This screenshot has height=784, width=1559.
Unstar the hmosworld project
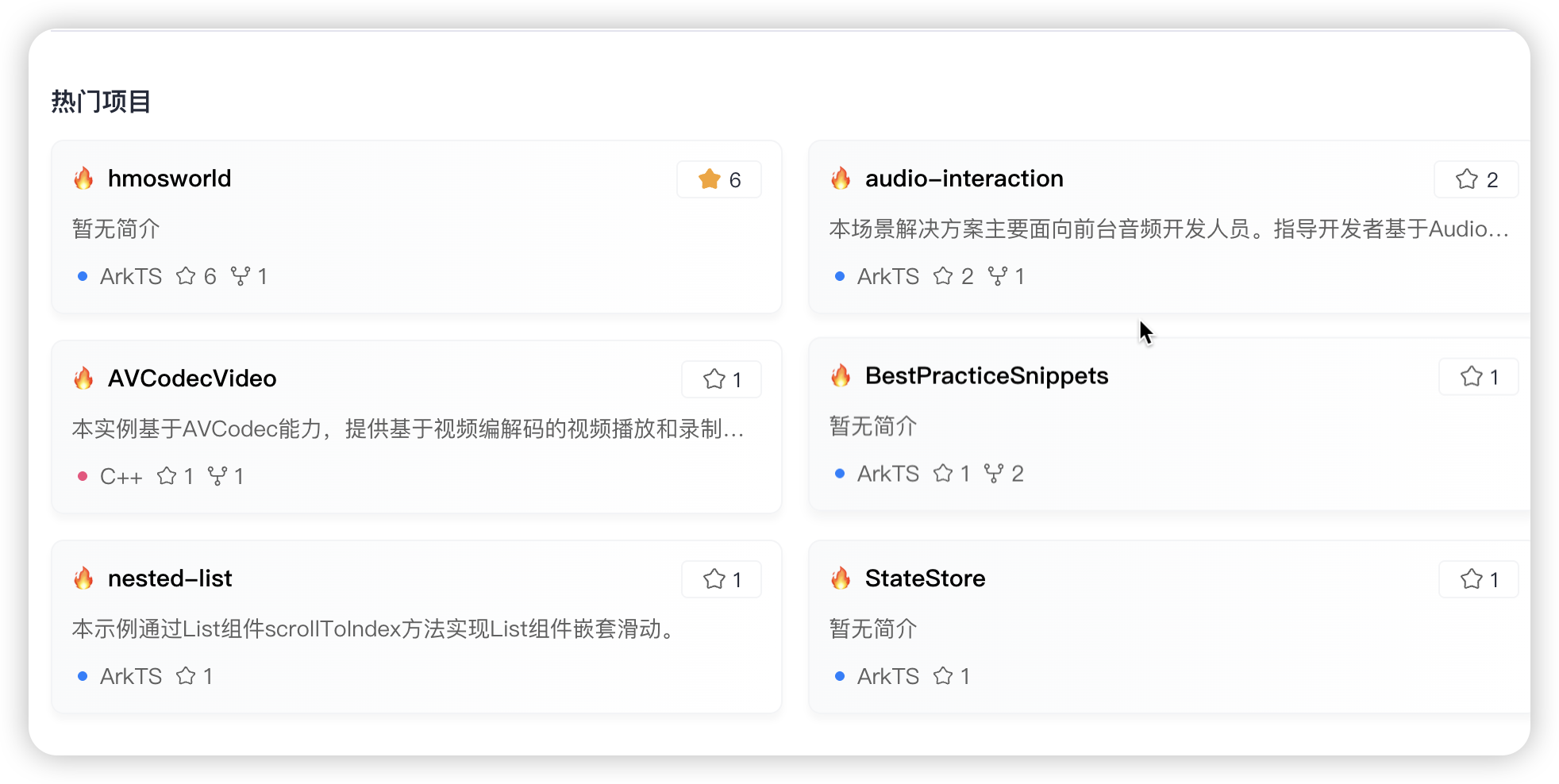pos(719,179)
